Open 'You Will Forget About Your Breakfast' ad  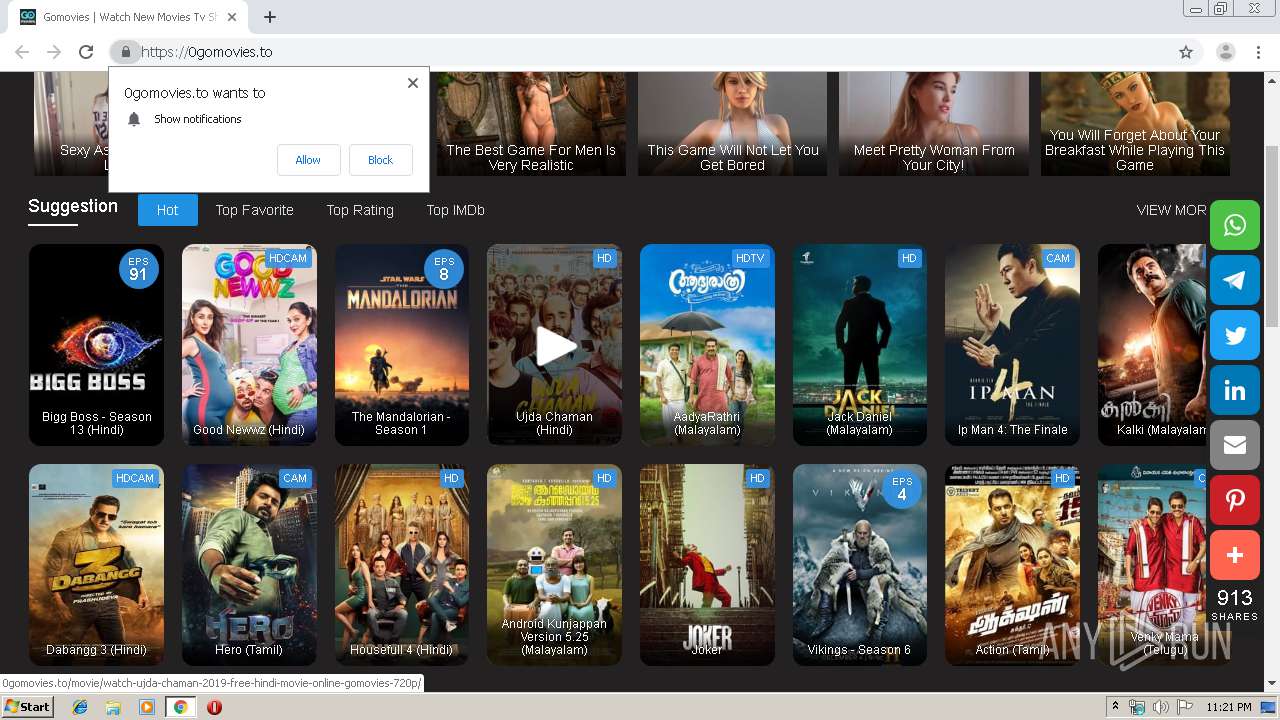(1135, 124)
